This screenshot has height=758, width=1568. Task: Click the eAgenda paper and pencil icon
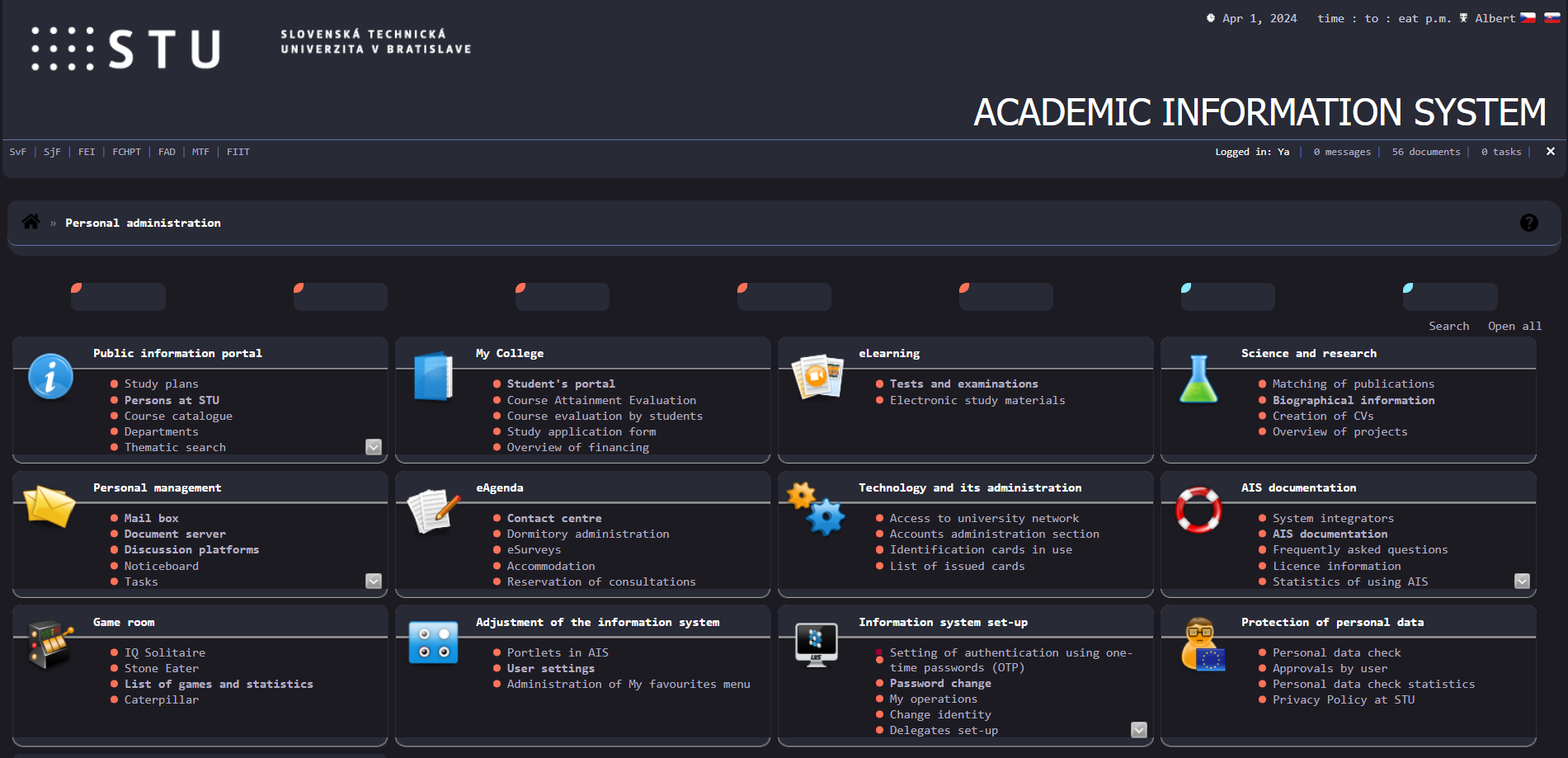pyautogui.click(x=434, y=511)
